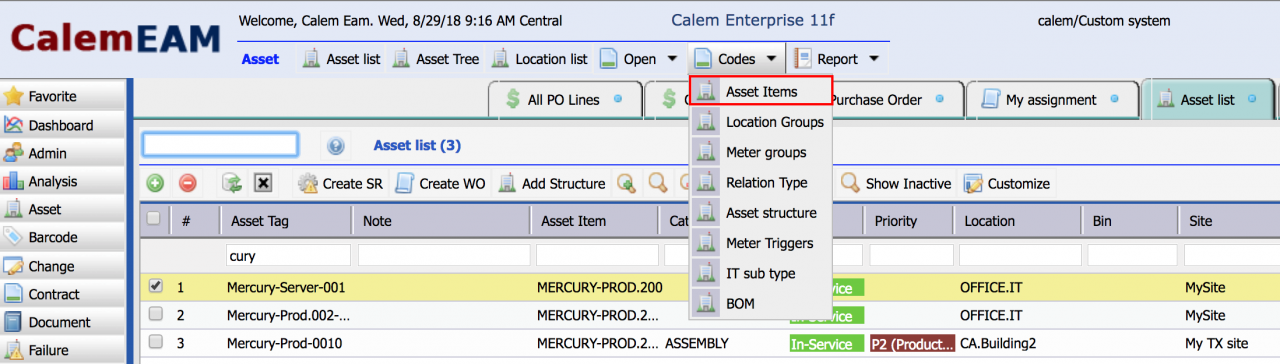Click the blue help question mark icon

(335, 146)
